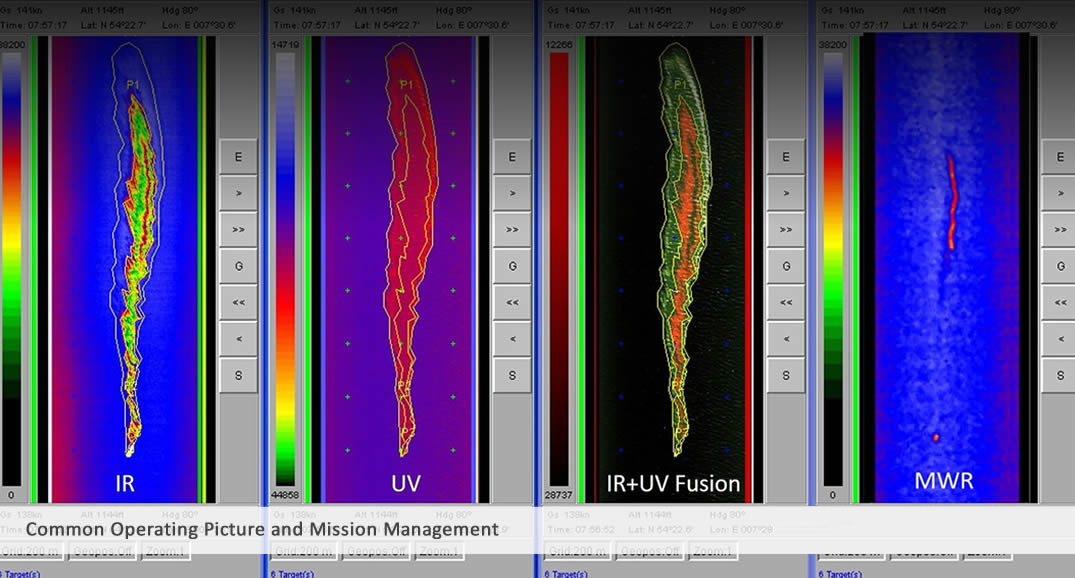Step forward with > in the MWR panel
The height and width of the screenshot is (578, 1075).
pos(1059,193)
